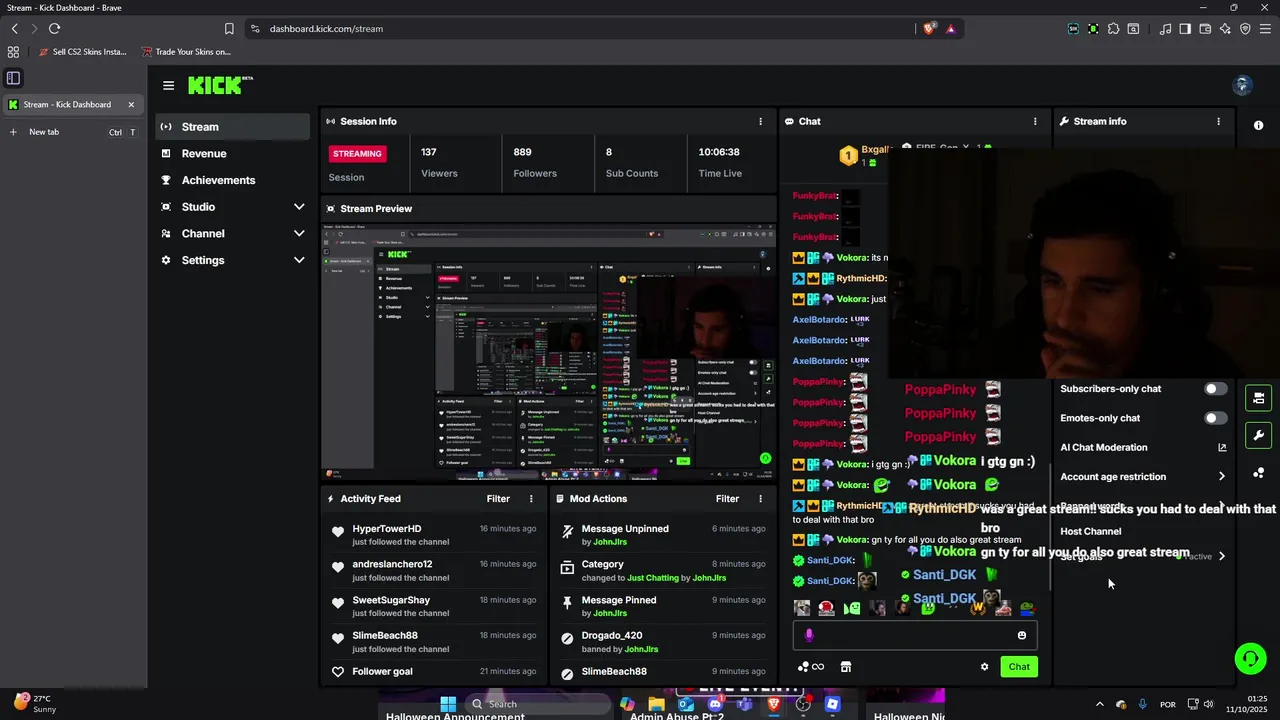Expand Account age restriction chevron
Screen dimensions: 1280x720
(x=1221, y=477)
